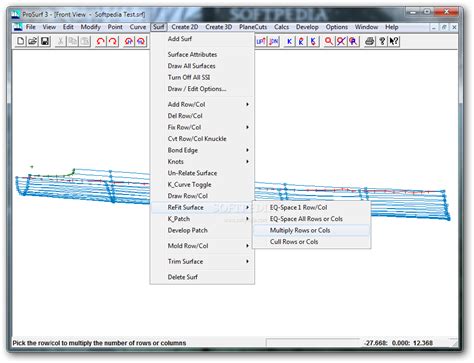Choose Delete Surf
Image resolution: width=474 pixels, height=363 pixels.
coord(202,277)
